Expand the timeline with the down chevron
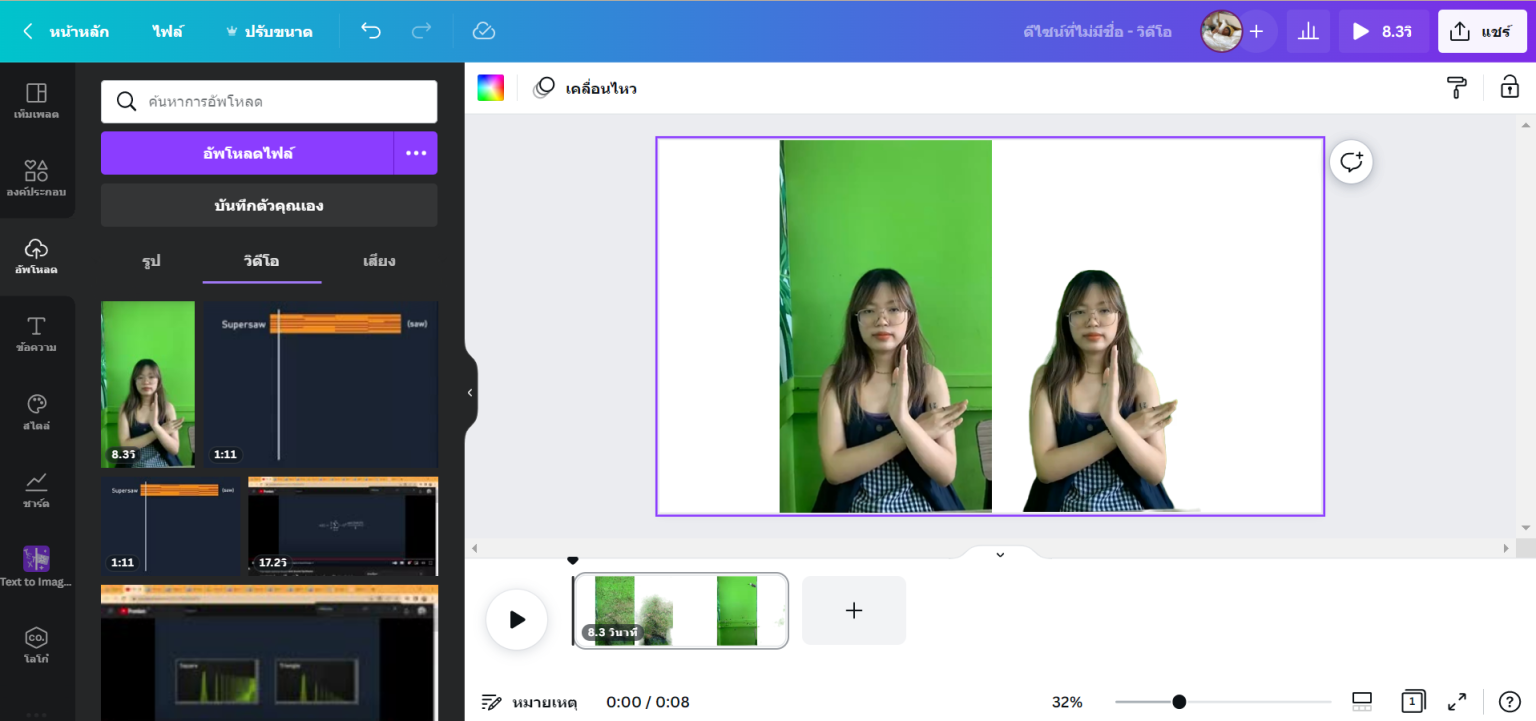 (x=999, y=553)
